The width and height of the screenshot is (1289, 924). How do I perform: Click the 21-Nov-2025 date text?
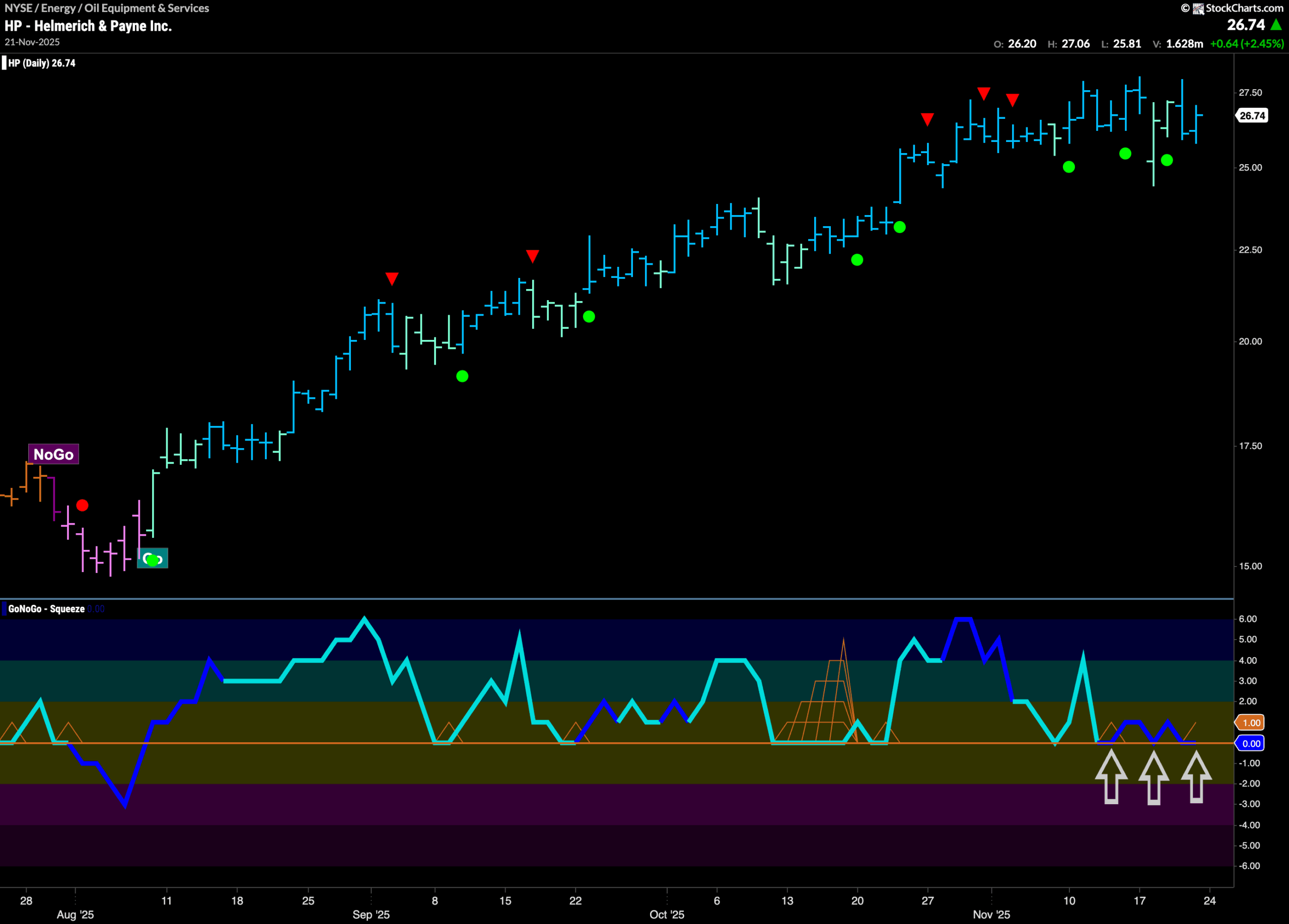tap(32, 42)
